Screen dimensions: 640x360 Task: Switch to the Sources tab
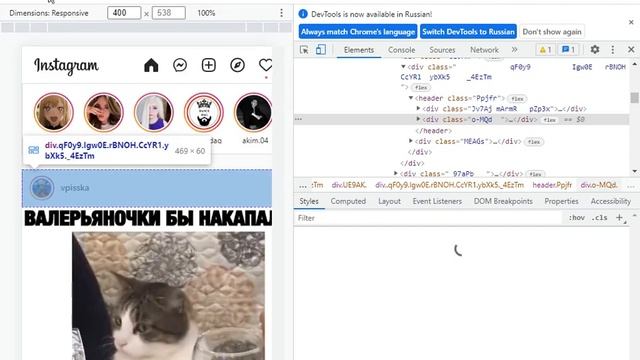442,50
